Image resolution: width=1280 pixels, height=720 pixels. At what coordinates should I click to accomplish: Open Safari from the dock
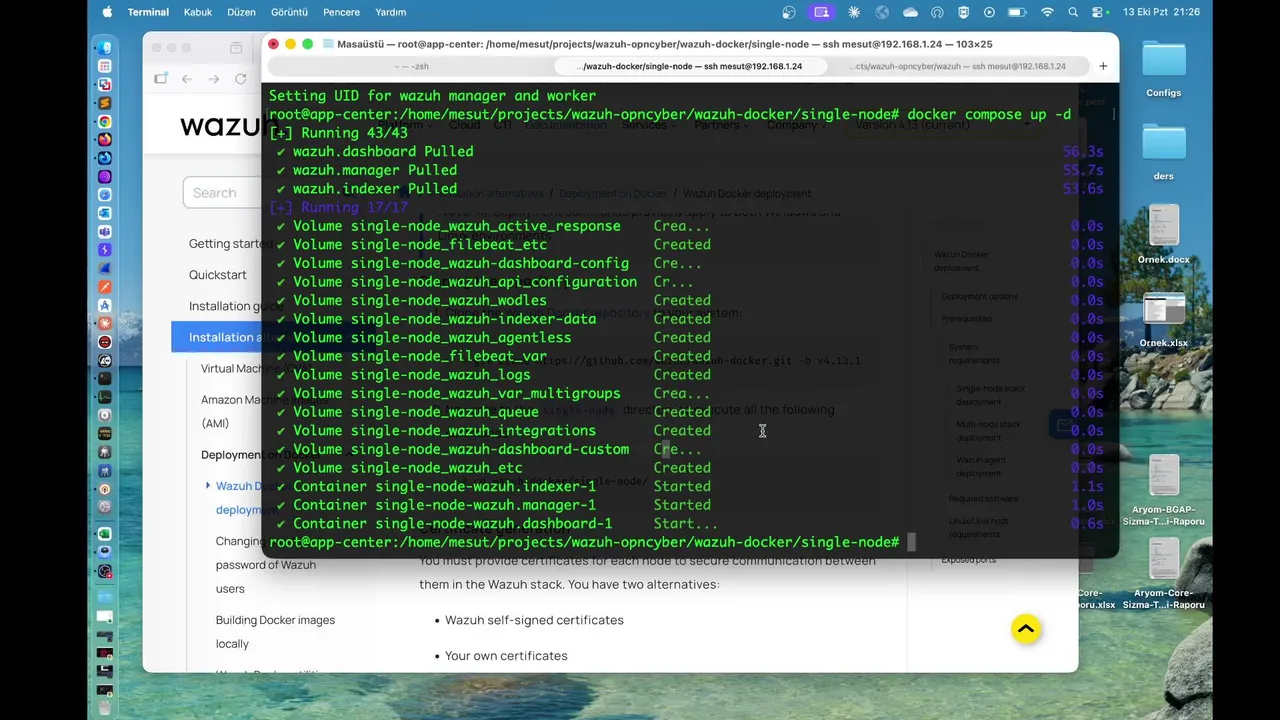click(105, 196)
